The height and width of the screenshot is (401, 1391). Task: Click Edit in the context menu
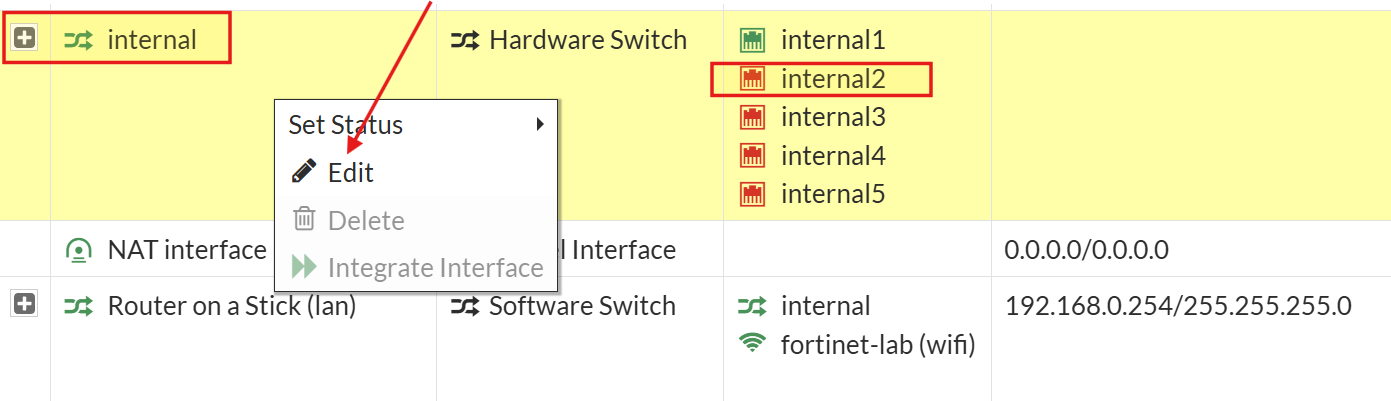tap(350, 173)
